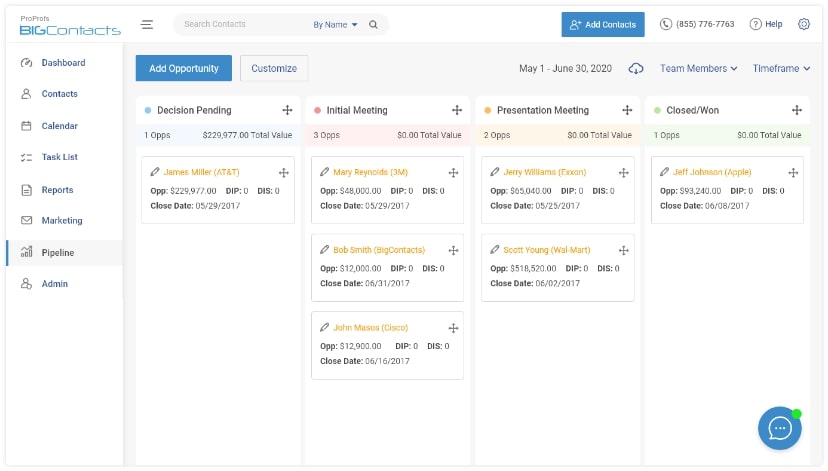This screenshot has width=828, height=471.
Task: Open Mary Reynolds (3M) opportunity link
Action: click(x=370, y=172)
